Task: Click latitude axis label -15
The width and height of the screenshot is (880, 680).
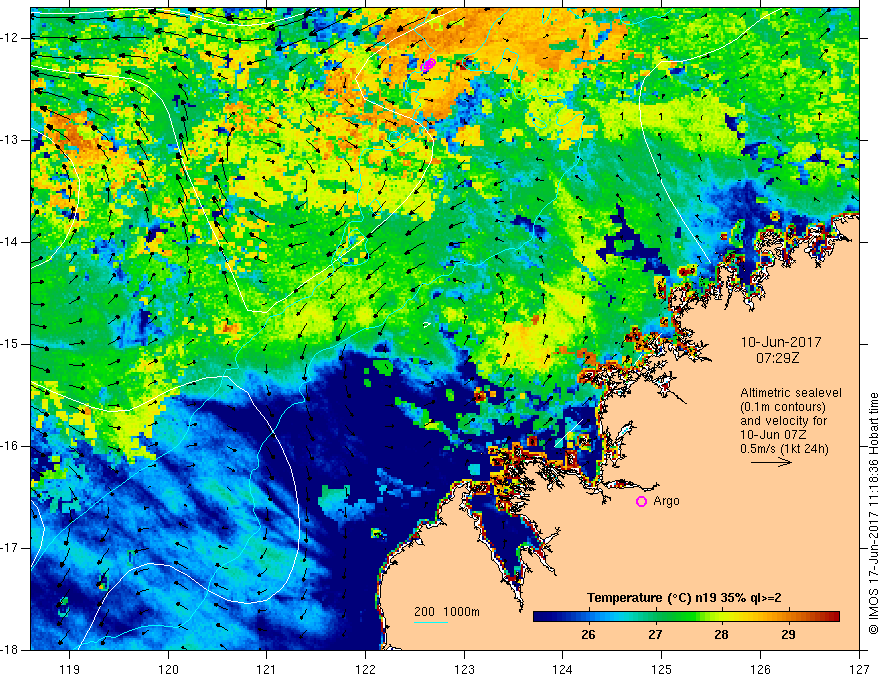Action: pos(10,344)
